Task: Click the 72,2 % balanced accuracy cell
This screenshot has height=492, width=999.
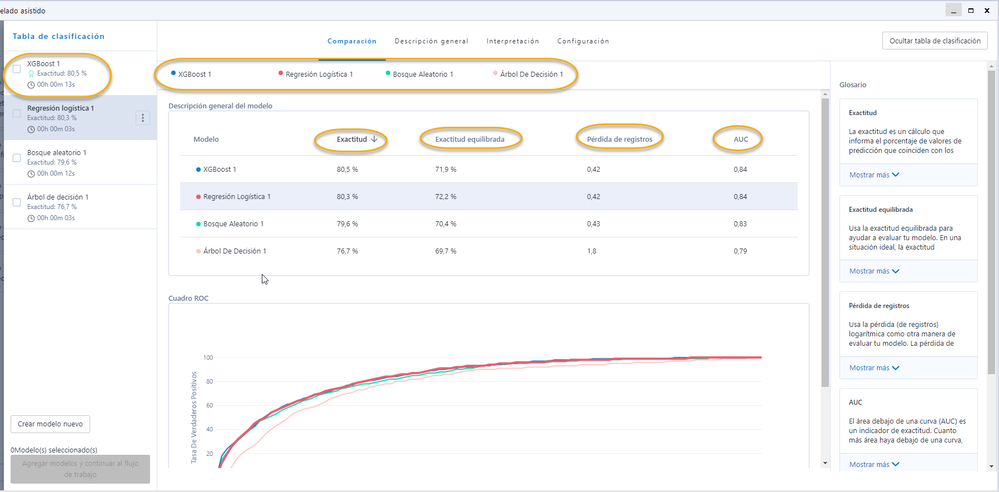Action: pos(445,197)
